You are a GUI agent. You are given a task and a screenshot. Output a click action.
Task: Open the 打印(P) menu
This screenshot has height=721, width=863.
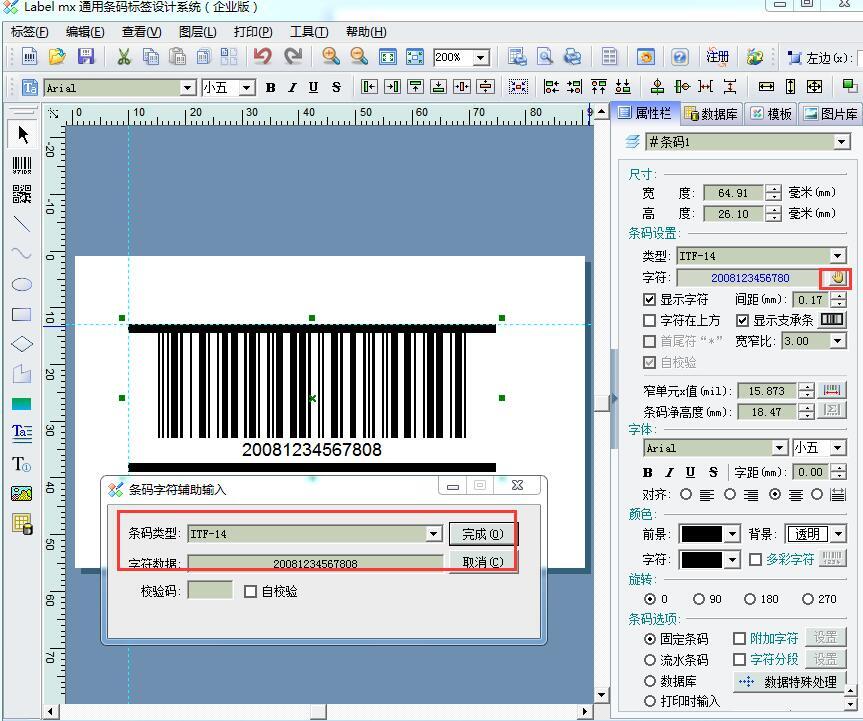click(253, 32)
